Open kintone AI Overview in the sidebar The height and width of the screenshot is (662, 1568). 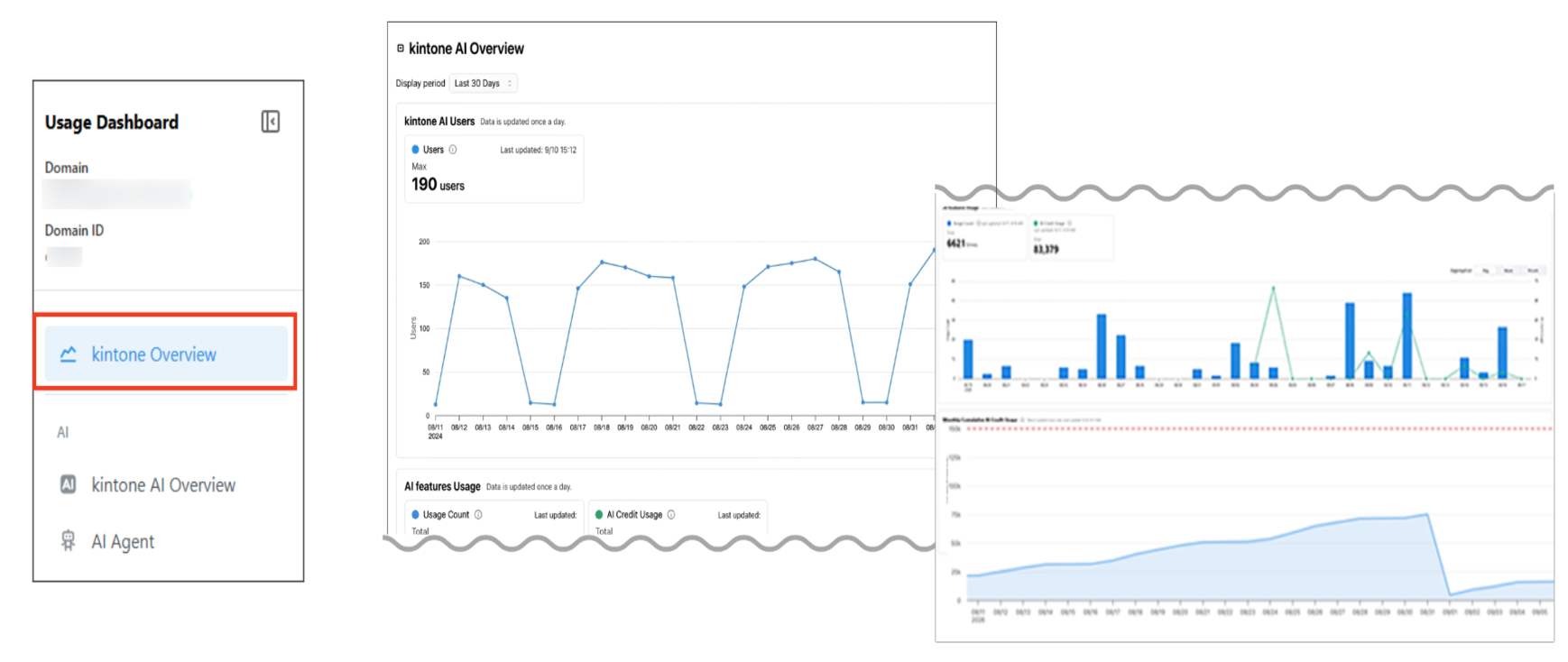tap(164, 485)
